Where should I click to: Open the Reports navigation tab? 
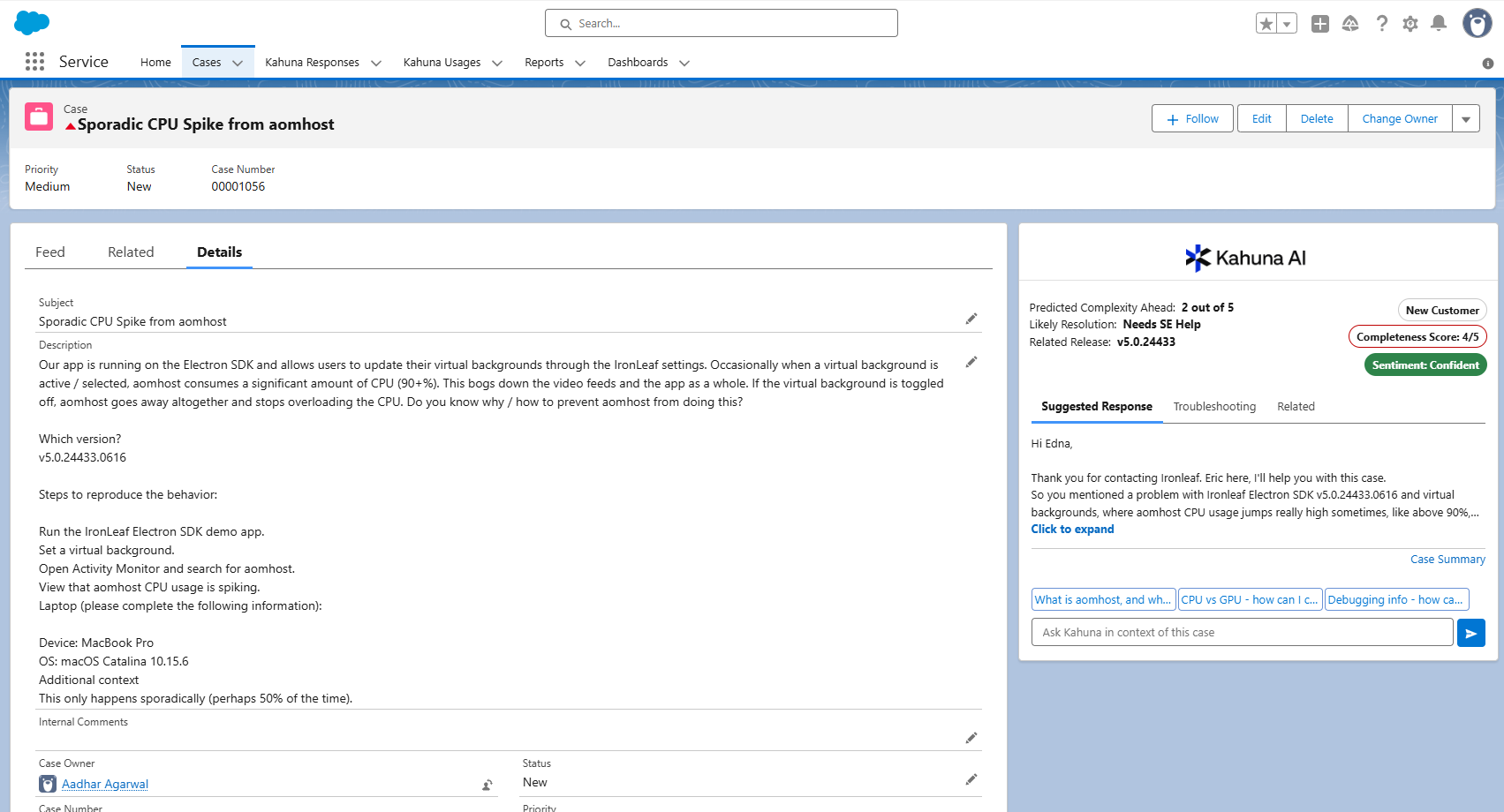tap(544, 62)
